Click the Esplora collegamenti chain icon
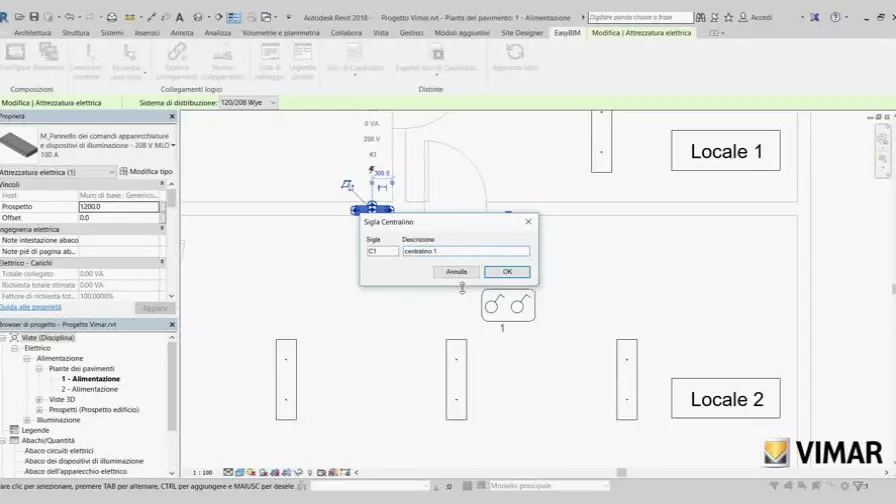 (177, 53)
